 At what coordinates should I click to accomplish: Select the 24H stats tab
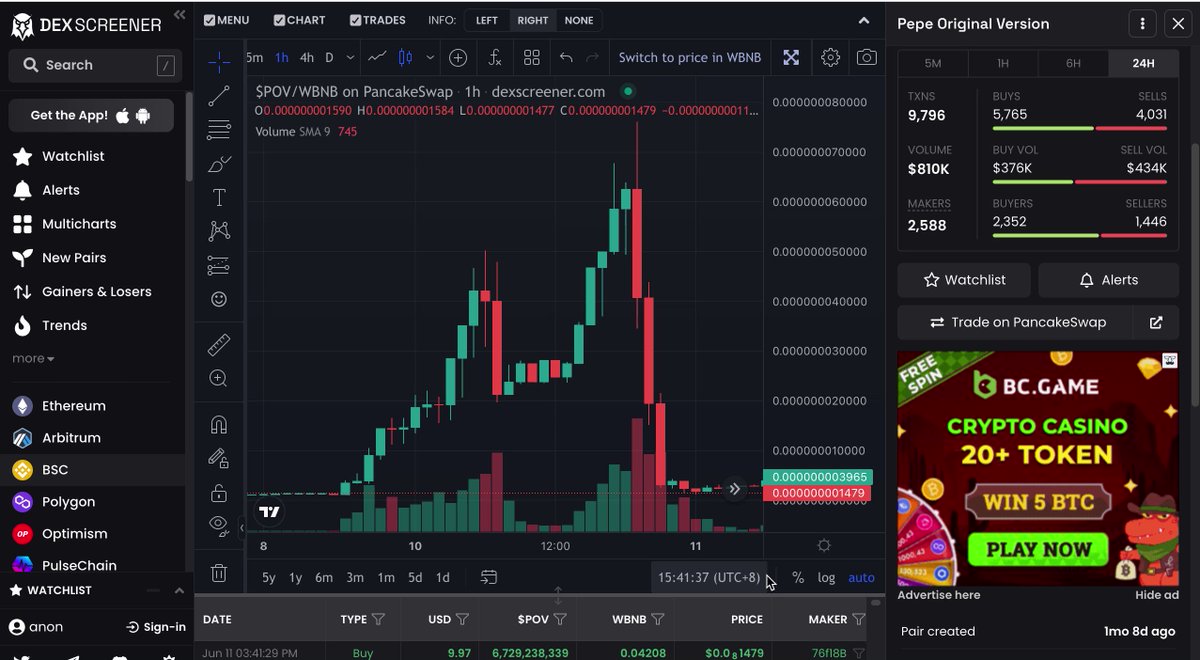pos(1143,63)
